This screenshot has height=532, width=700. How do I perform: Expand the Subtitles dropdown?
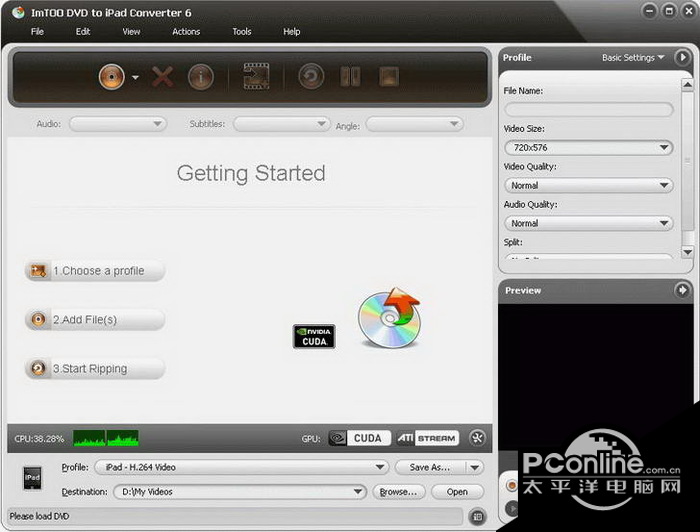coord(282,124)
